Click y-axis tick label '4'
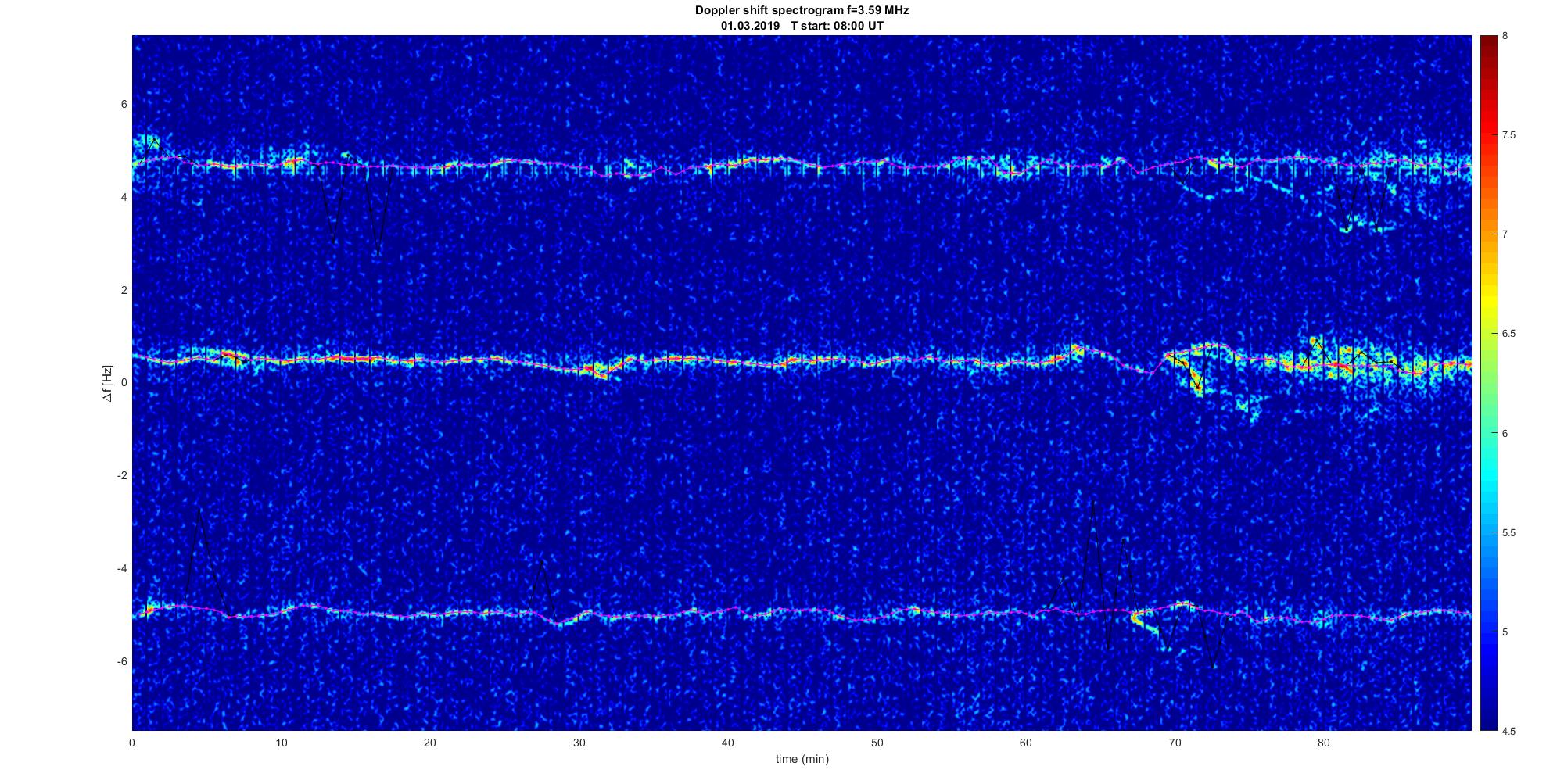The width and height of the screenshot is (1564, 784). pyautogui.click(x=124, y=197)
